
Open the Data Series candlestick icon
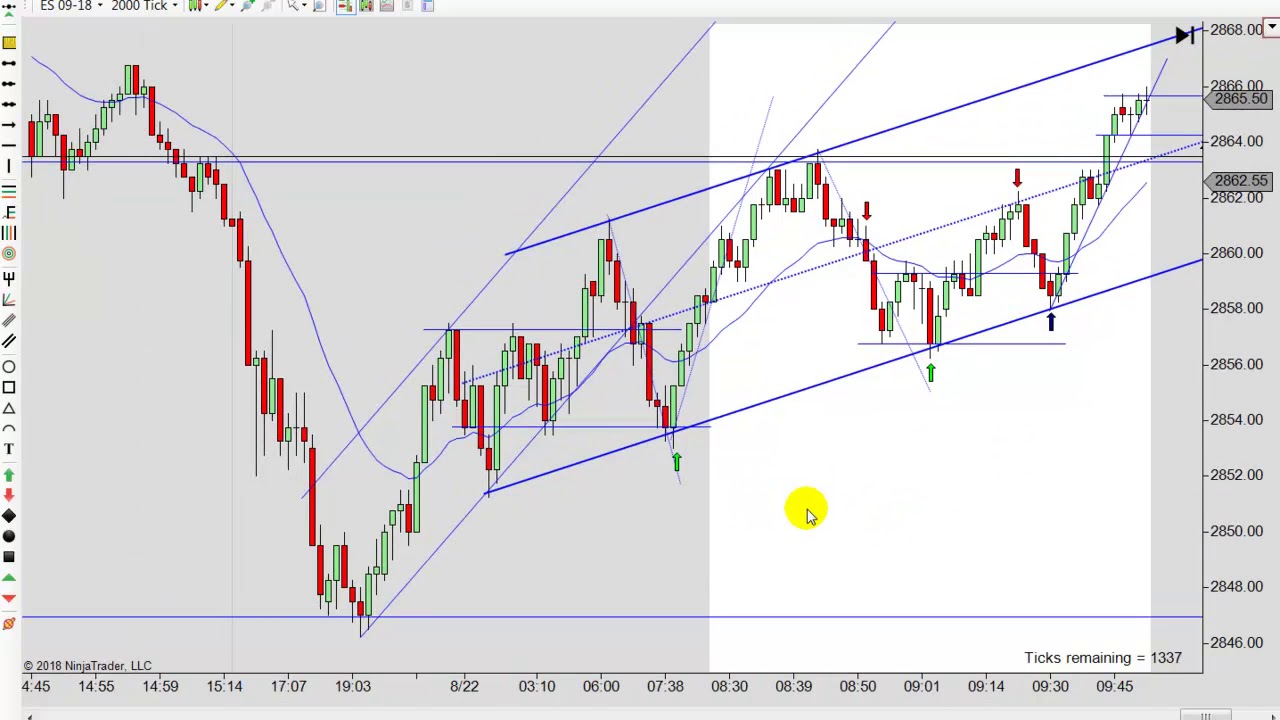[365, 6]
